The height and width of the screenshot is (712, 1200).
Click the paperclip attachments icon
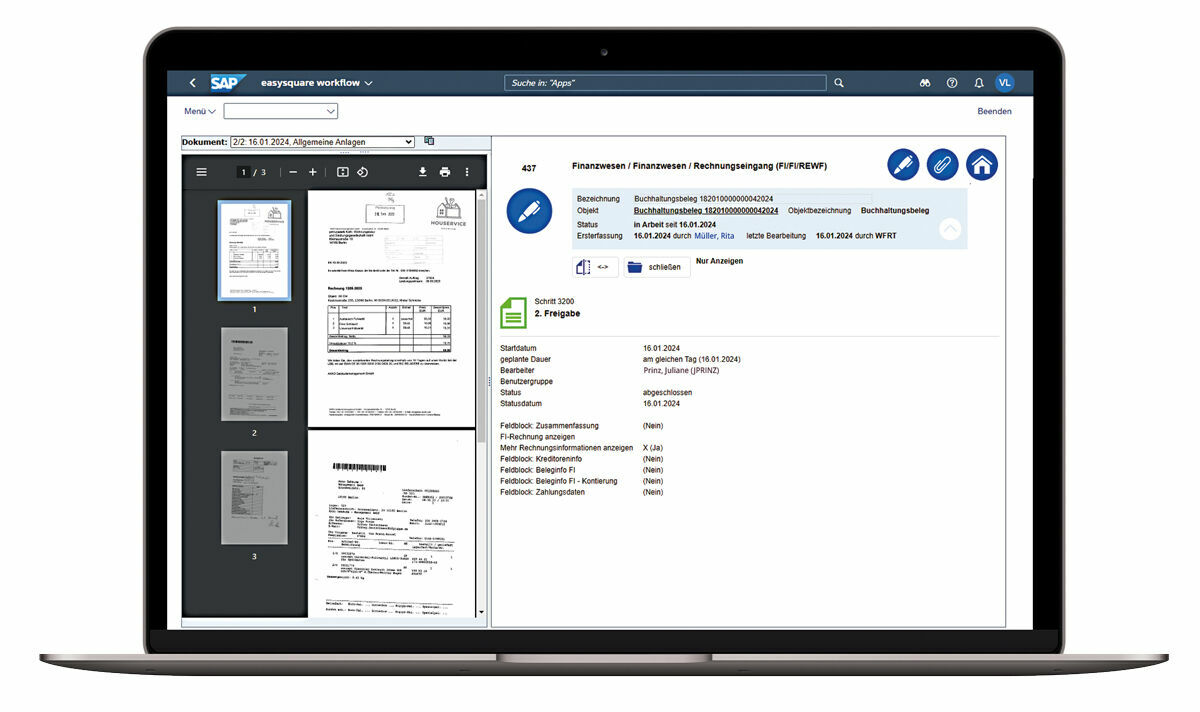point(942,165)
